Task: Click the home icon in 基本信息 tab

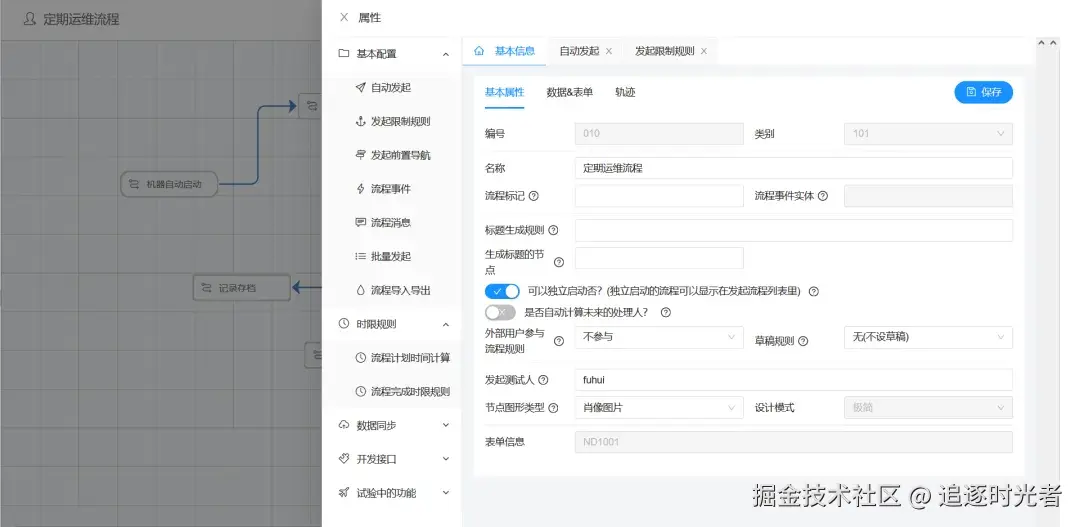Action: pos(479,51)
